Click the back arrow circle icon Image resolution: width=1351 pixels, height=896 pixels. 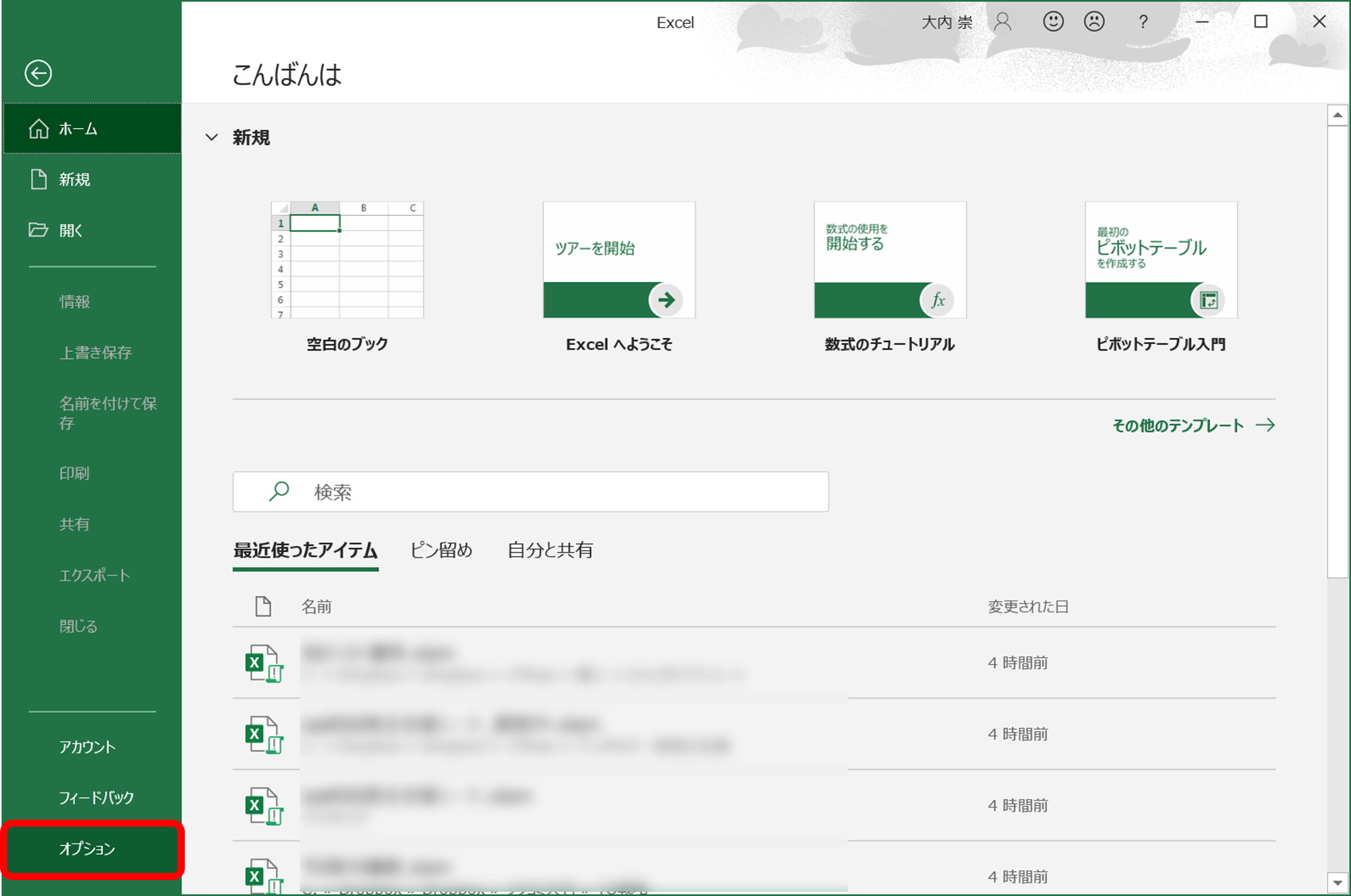[x=38, y=73]
